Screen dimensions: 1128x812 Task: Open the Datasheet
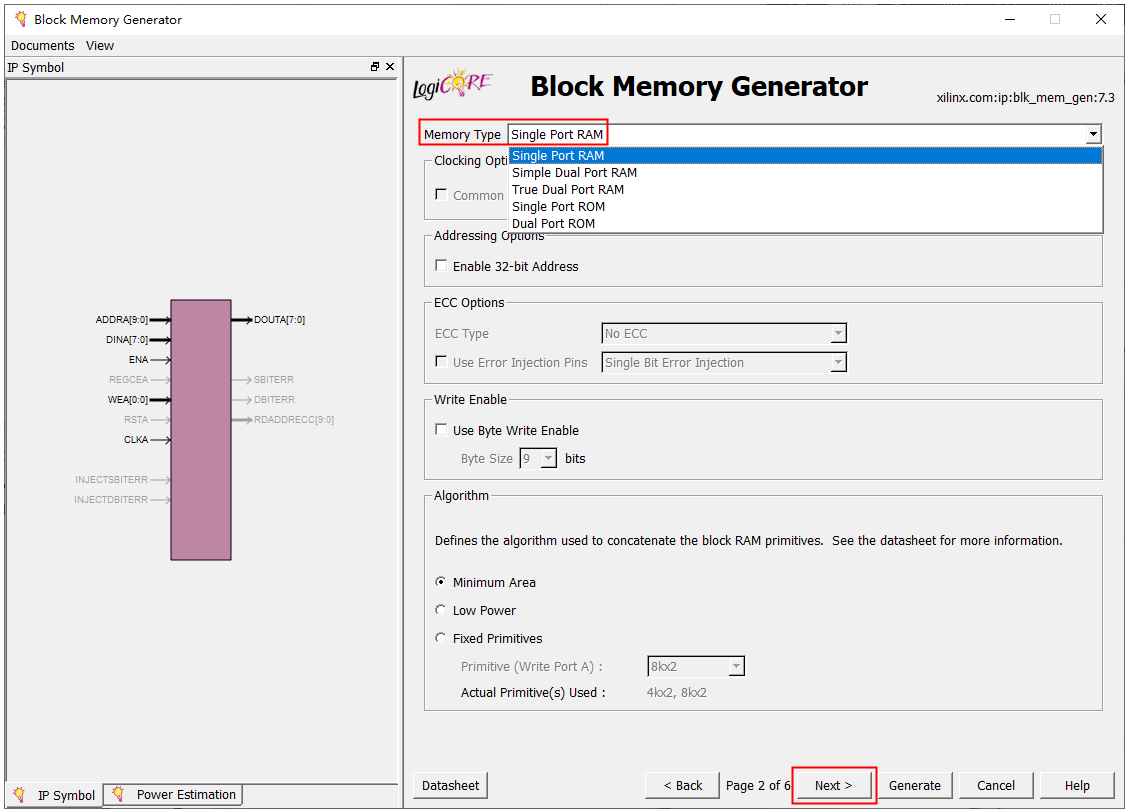pyautogui.click(x=450, y=785)
